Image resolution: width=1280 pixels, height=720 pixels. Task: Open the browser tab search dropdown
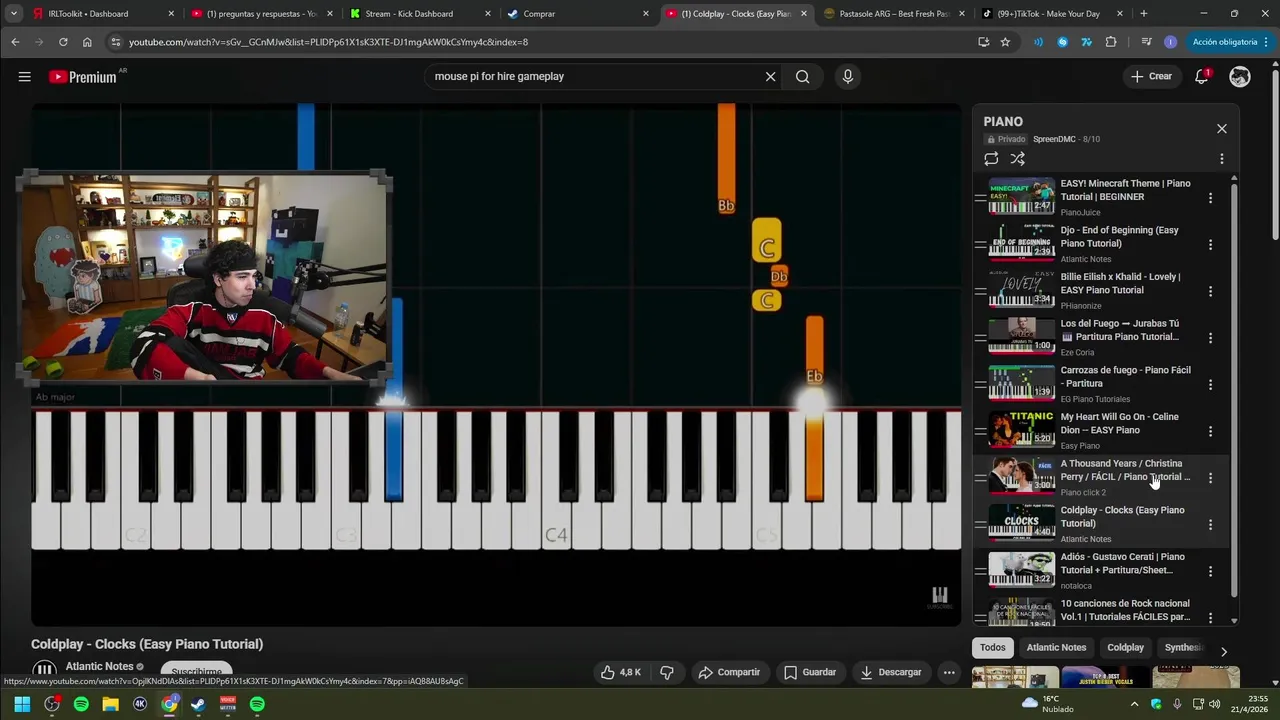(x=14, y=14)
